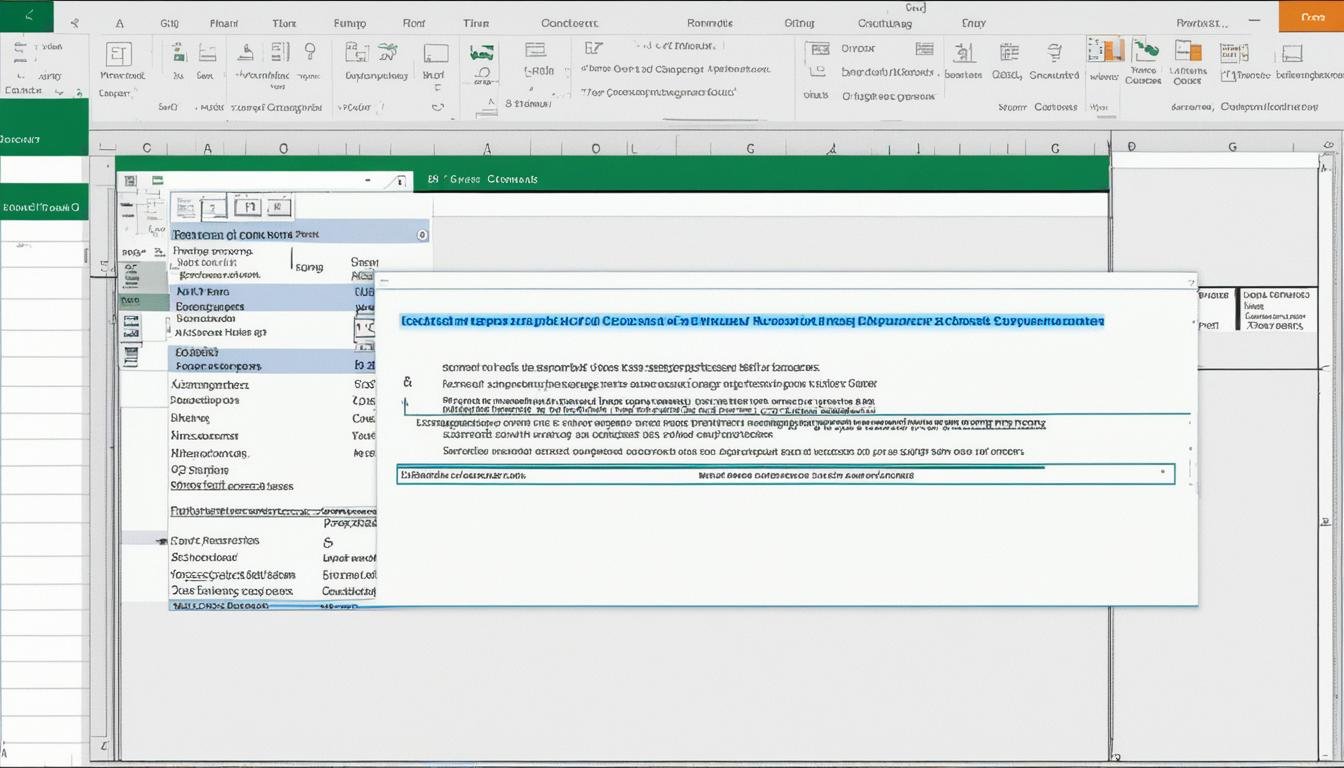Select the column header "C"
Viewport: 1344px width, 768px height.
click(x=146, y=147)
